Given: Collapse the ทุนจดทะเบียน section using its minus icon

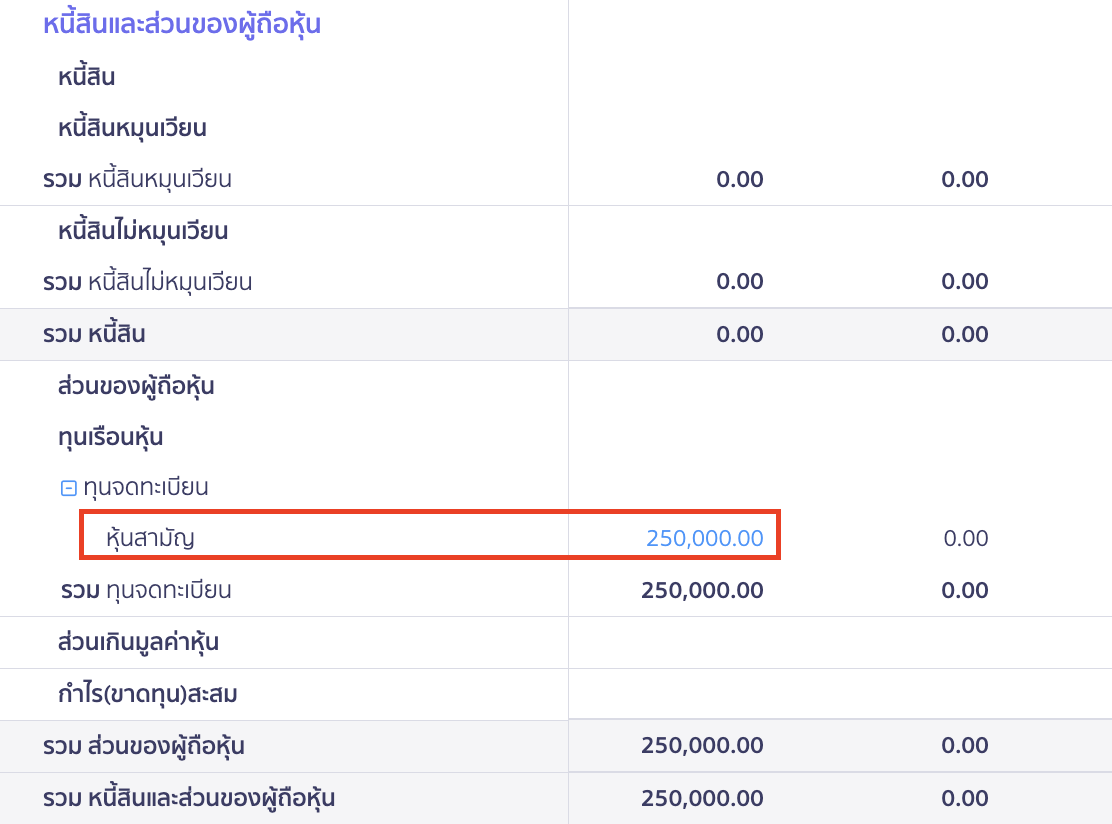Looking at the screenshot, I should (x=68, y=486).
